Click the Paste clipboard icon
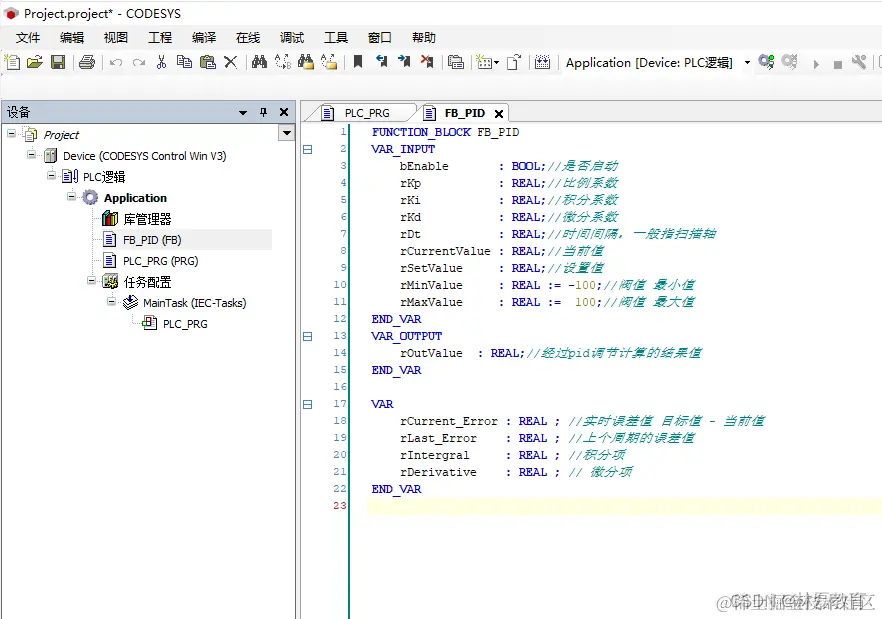Viewport: 882px width, 619px height. (x=208, y=62)
